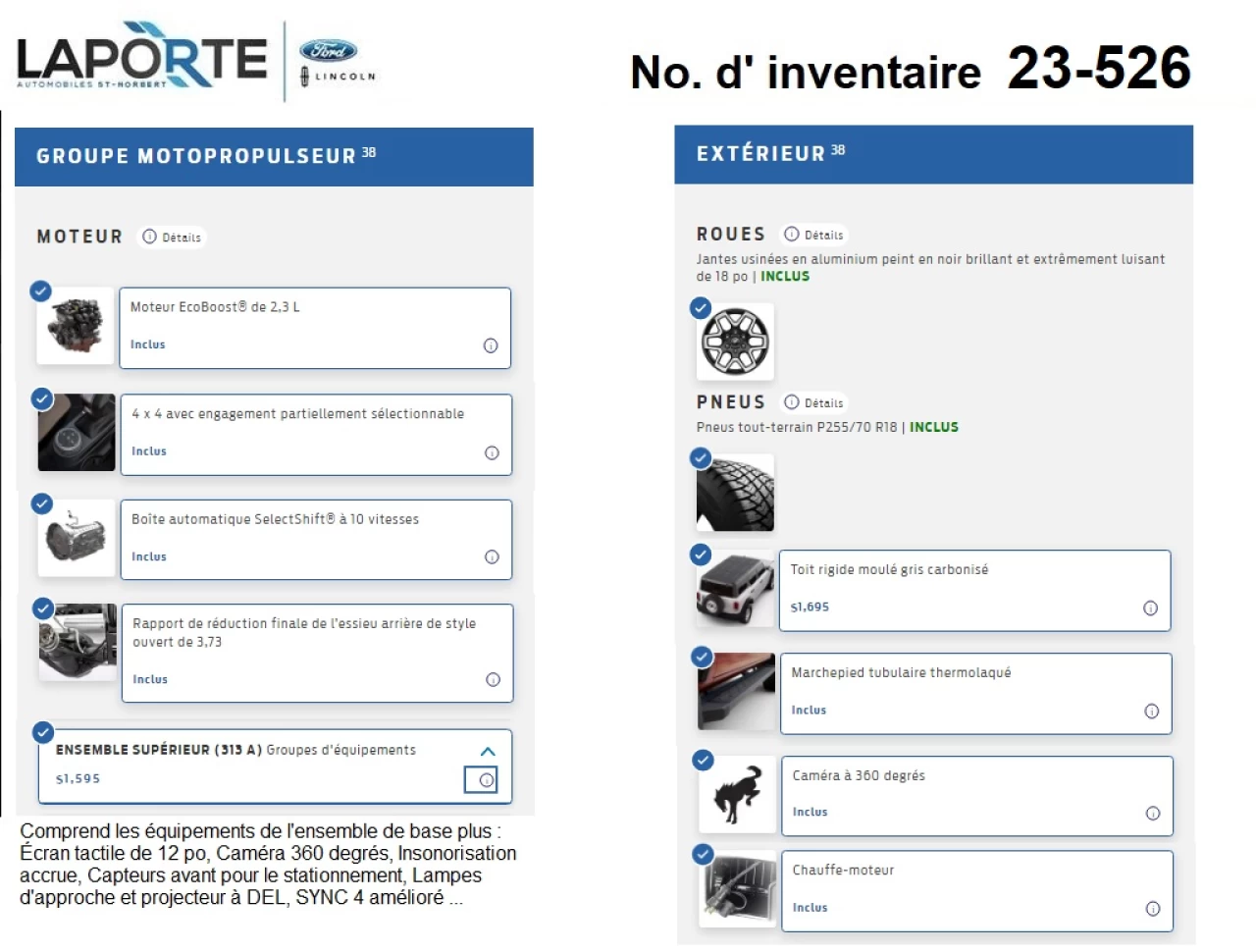The width and height of the screenshot is (1256, 952).
Task: Click the all-terrain tire thumbnail
Action: (735, 493)
